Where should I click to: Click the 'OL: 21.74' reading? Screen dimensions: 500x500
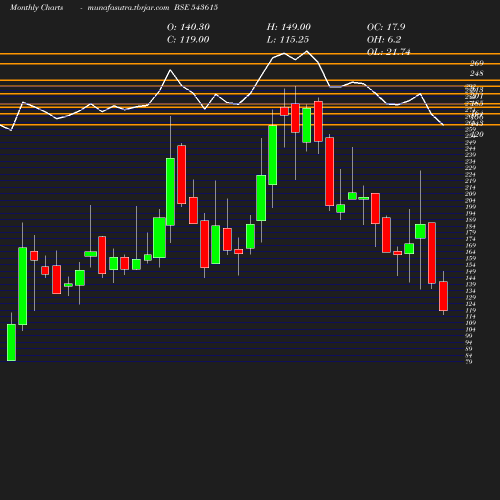(389, 52)
